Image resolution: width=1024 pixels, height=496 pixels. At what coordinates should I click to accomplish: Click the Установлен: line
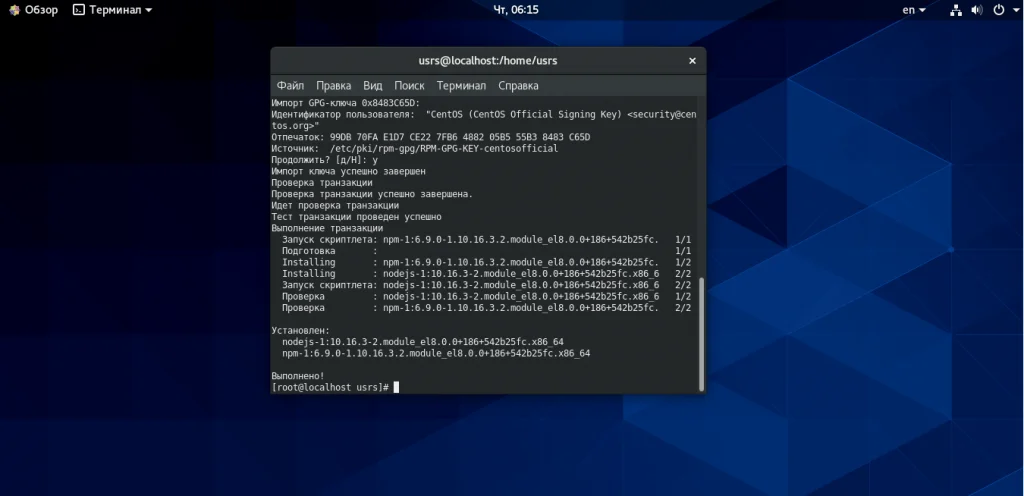point(300,331)
